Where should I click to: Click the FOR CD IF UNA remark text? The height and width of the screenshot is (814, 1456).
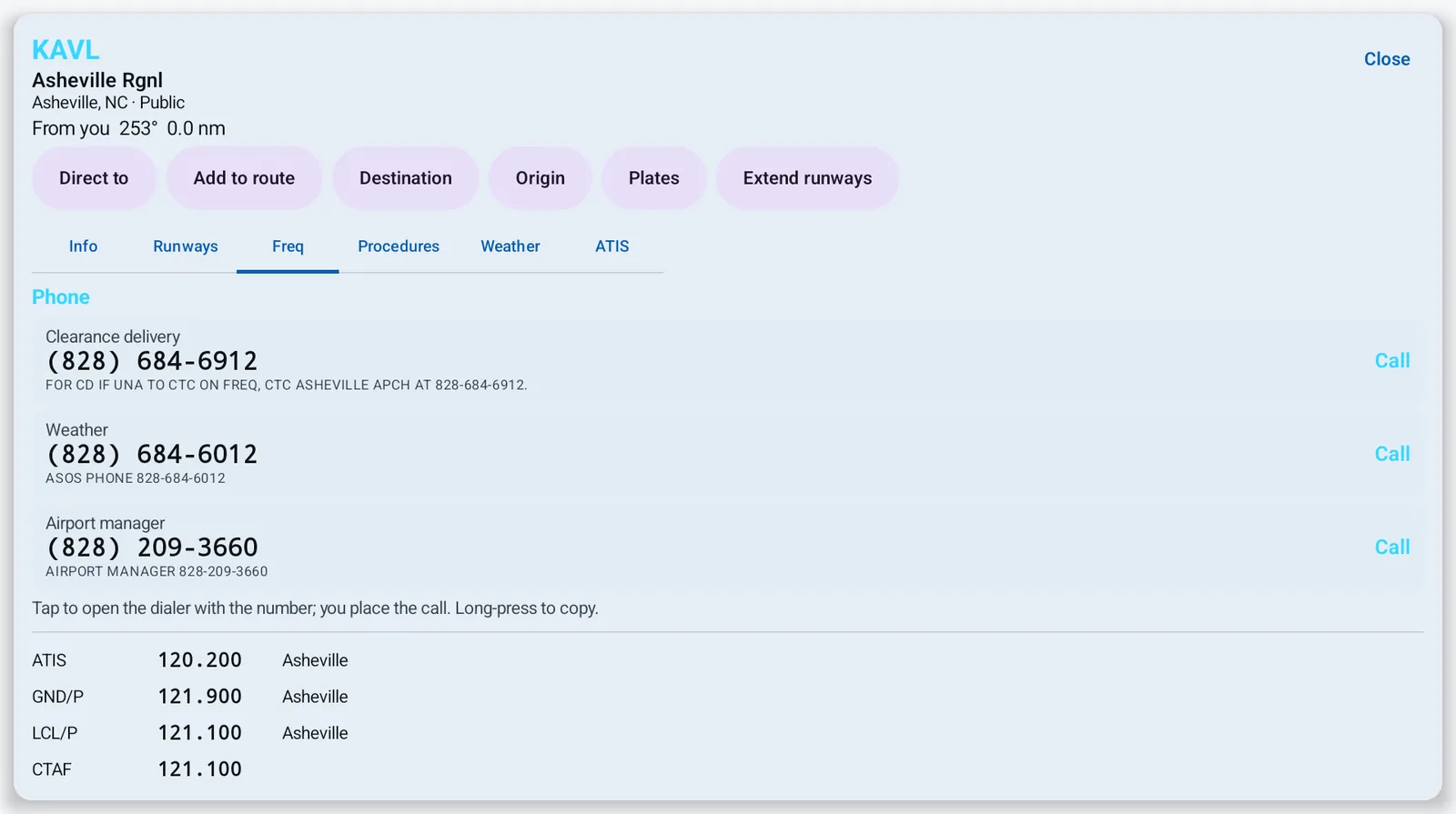(287, 386)
